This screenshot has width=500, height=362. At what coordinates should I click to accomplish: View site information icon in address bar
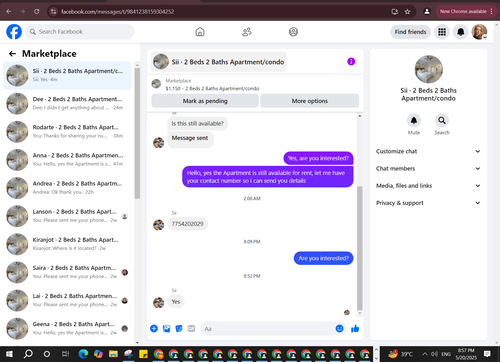(x=53, y=12)
